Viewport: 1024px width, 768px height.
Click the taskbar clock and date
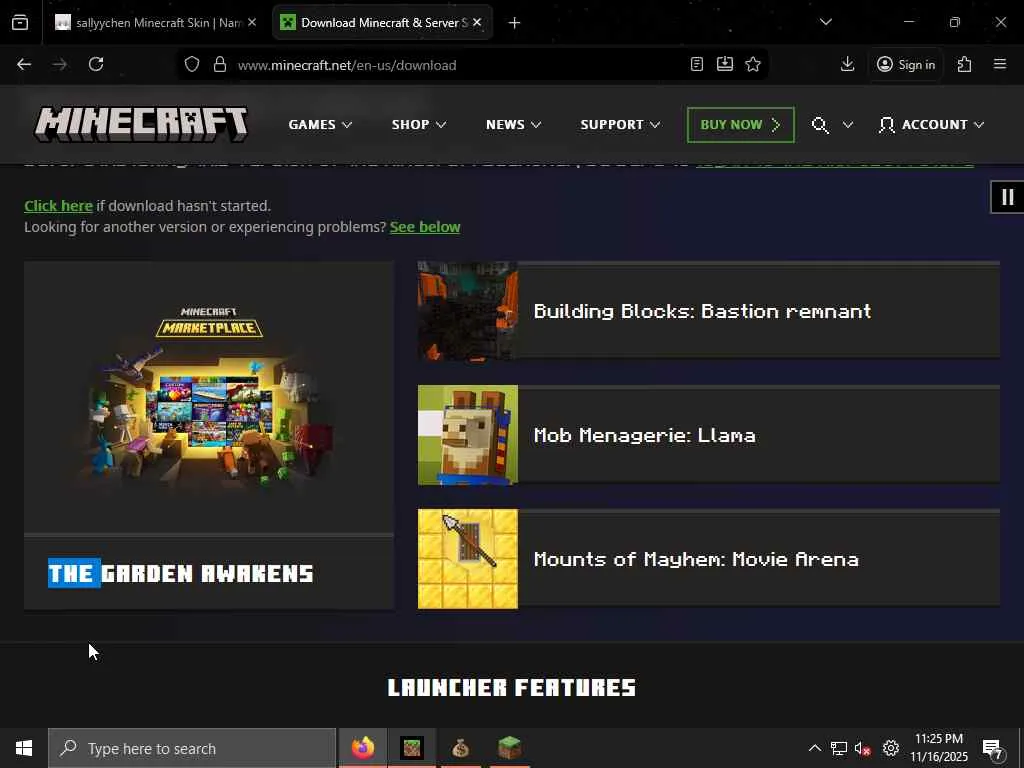pyautogui.click(x=938, y=748)
